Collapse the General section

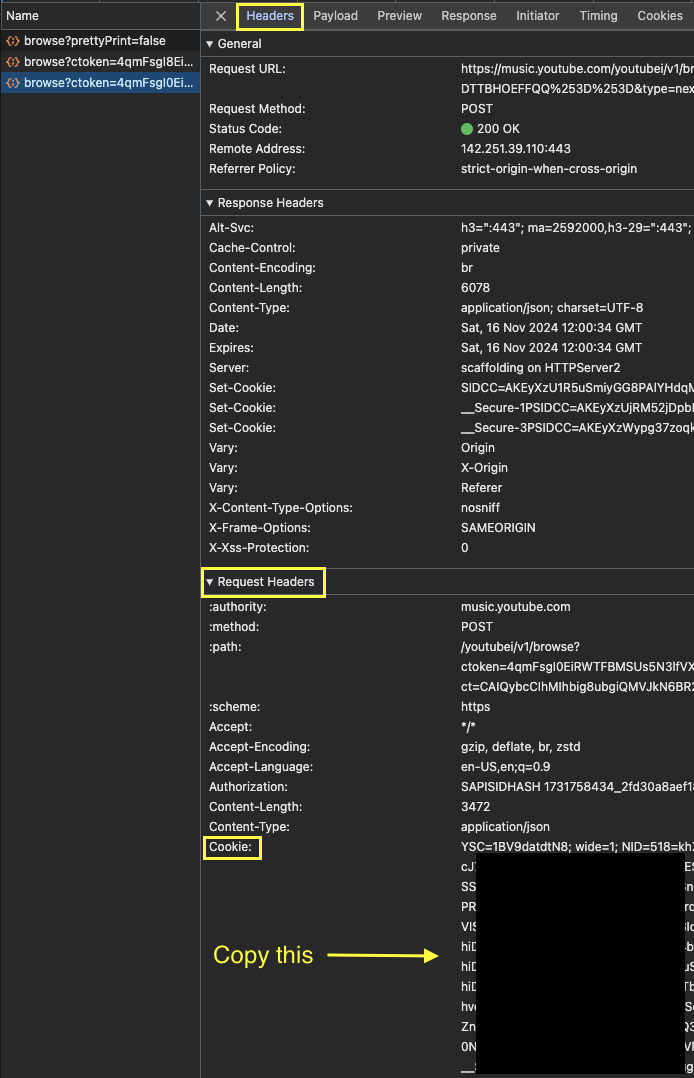point(210,44)
